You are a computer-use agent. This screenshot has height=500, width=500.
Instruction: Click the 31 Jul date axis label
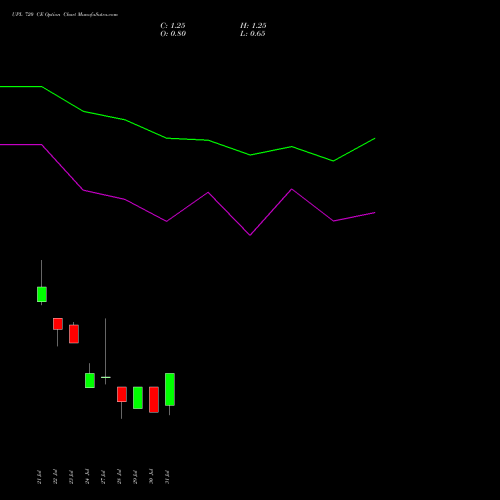click(167, 477)
